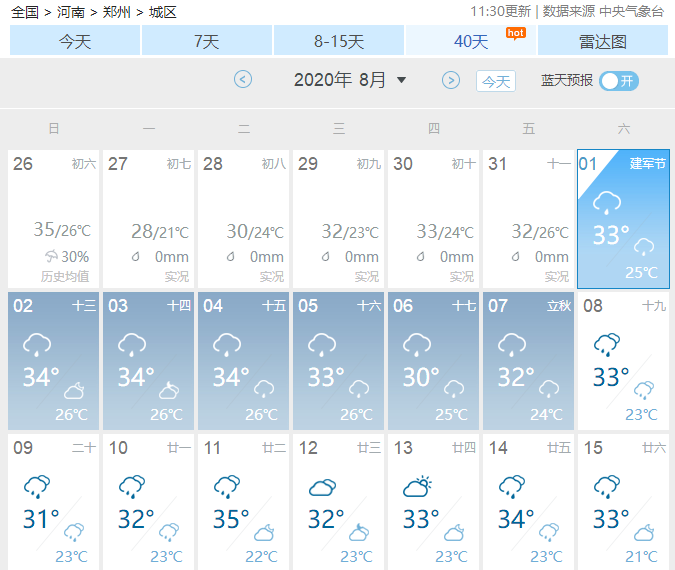
Task: Click shower icon on day 09
Action: coord(37,486)
